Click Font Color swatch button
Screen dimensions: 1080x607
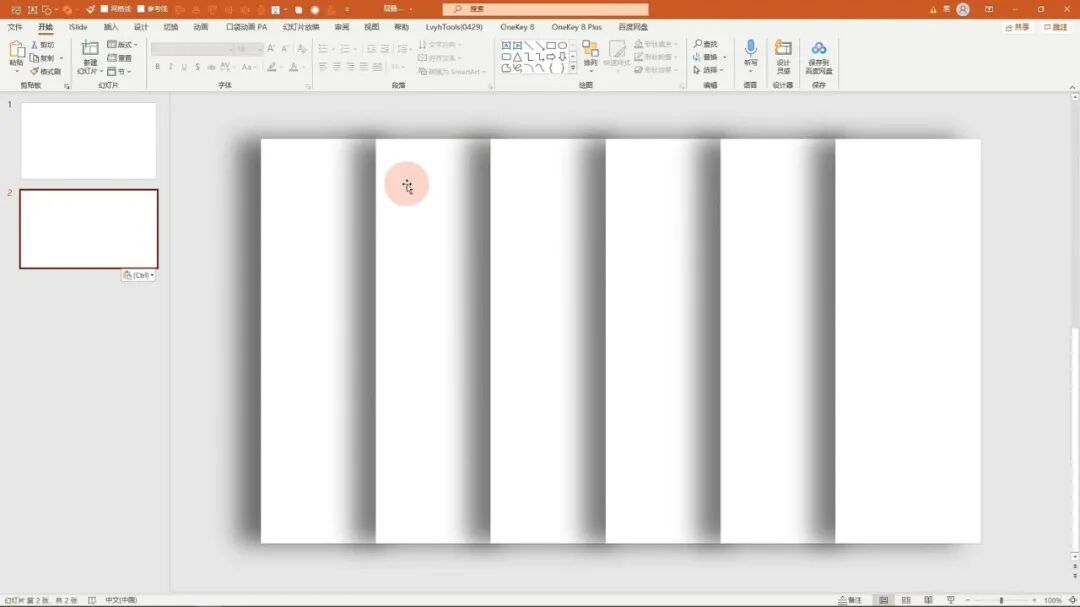[x=293, y=67]
